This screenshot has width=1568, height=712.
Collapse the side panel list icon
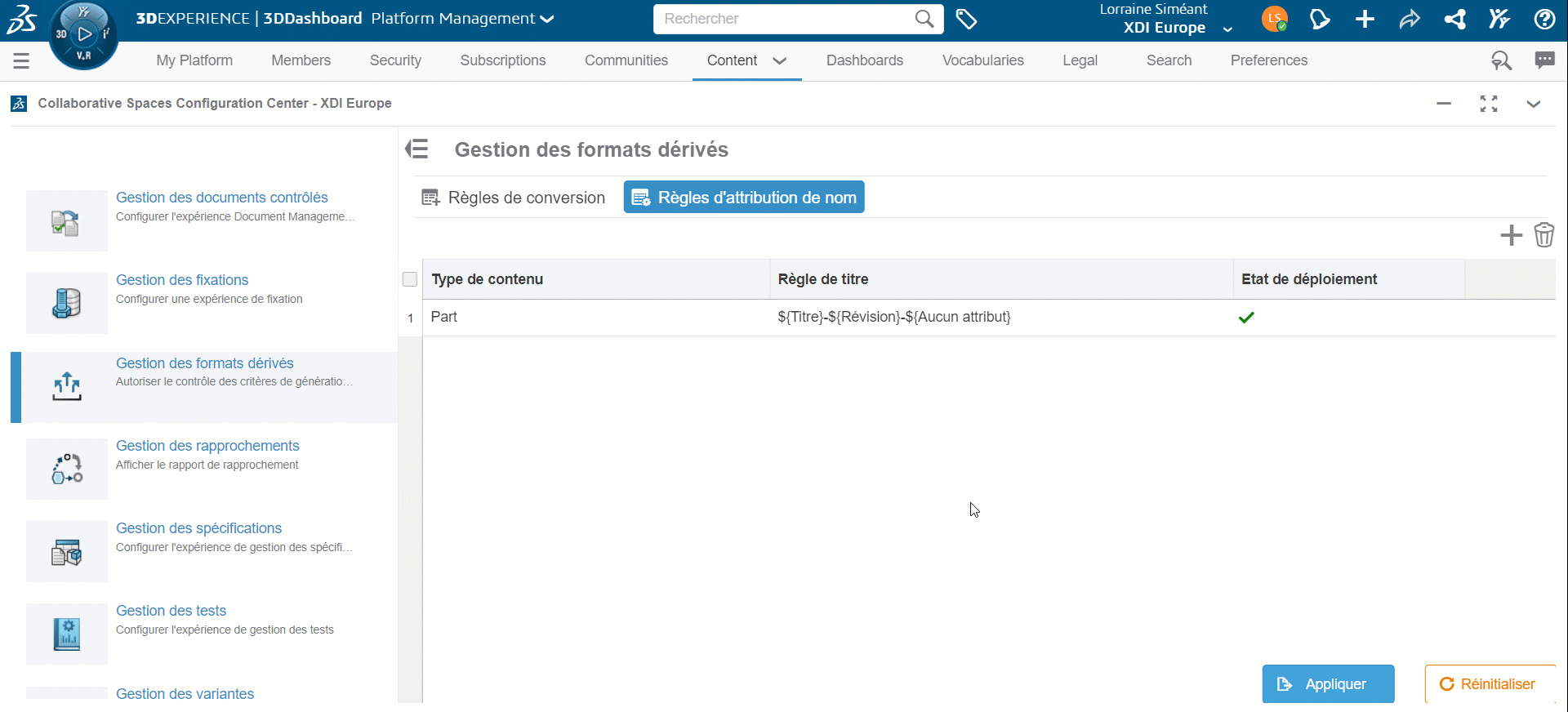click(x=417, y=149)
